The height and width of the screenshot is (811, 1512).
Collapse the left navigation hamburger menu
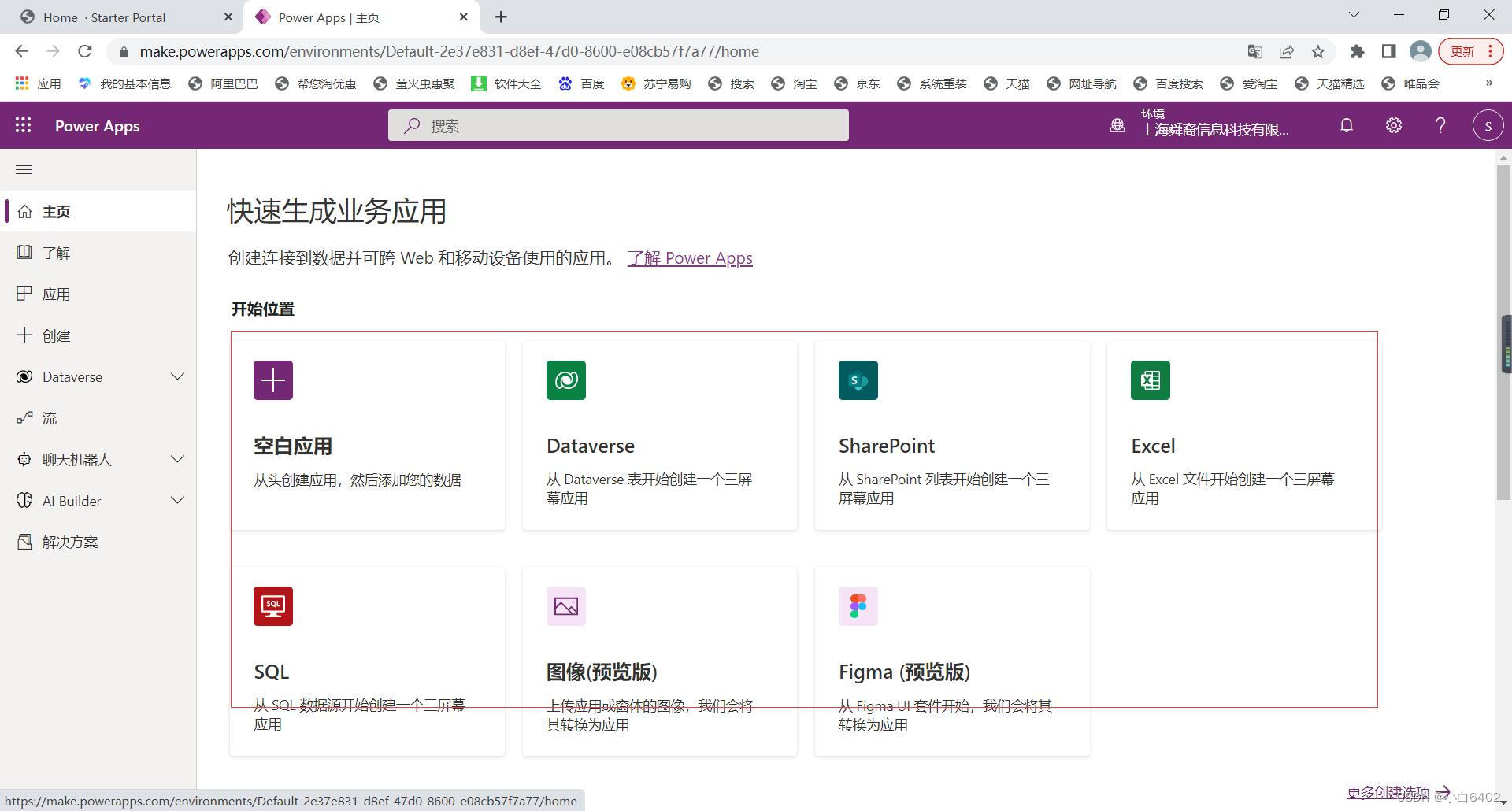pos(24,169)
